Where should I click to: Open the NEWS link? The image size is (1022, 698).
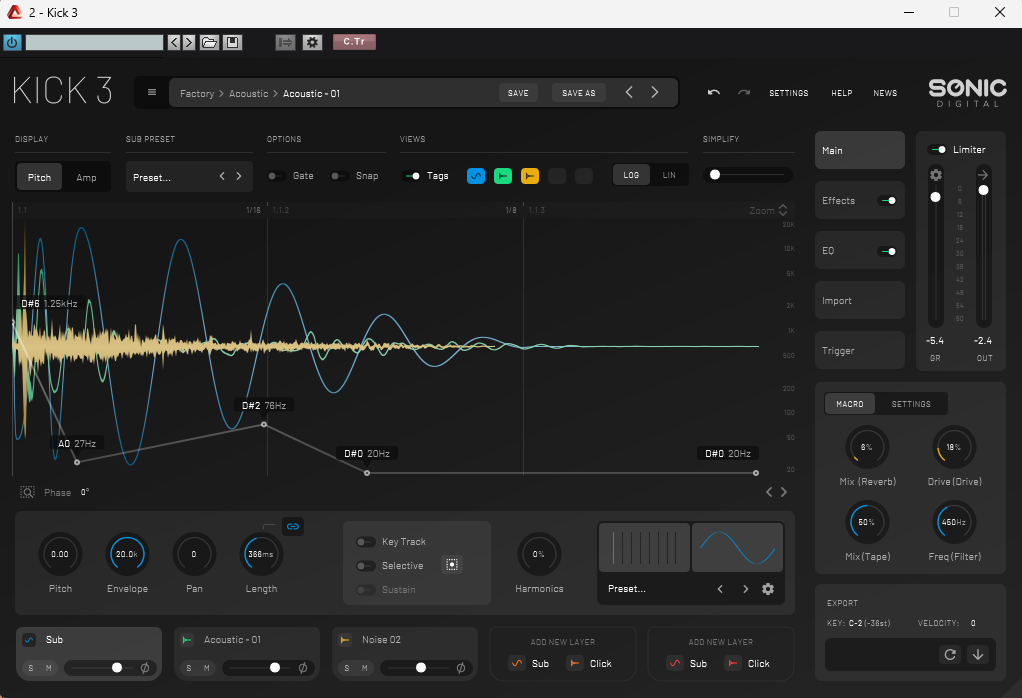pyautogui.click(x=885, y=93)
